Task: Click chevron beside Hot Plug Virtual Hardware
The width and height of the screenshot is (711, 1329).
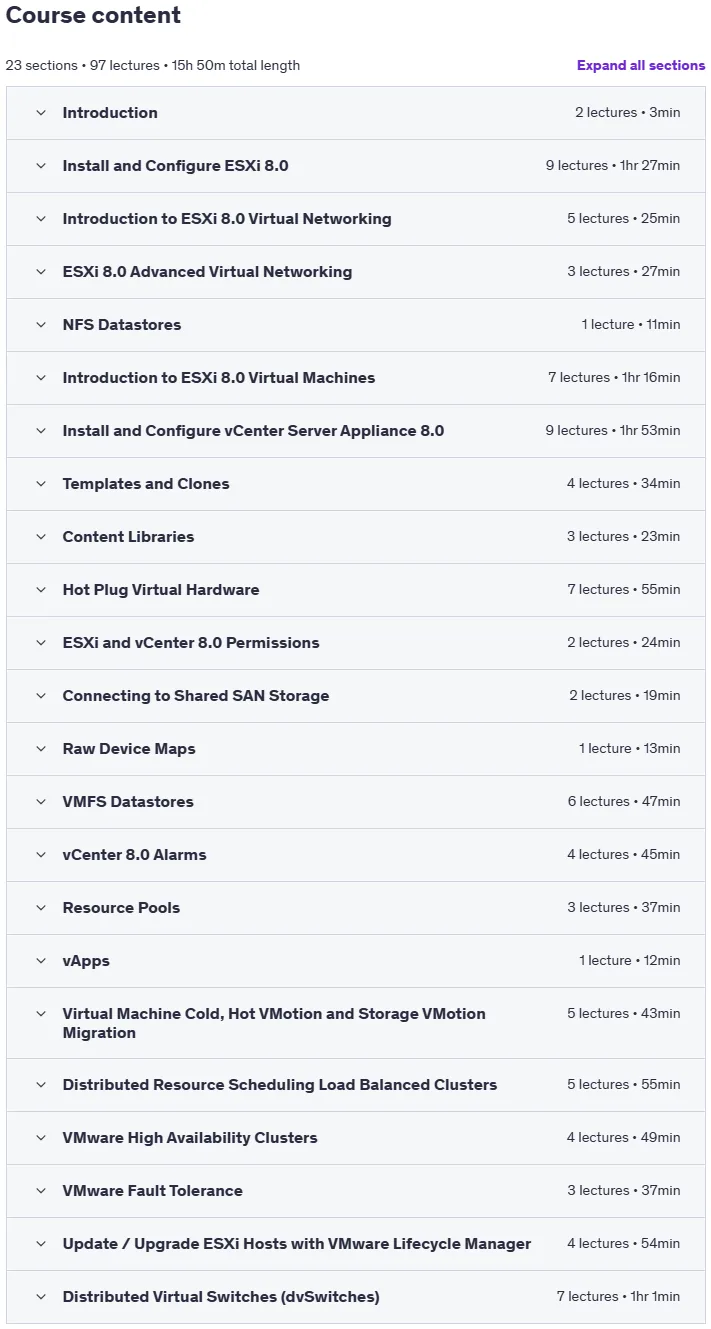Action: (x=41, y=590)
